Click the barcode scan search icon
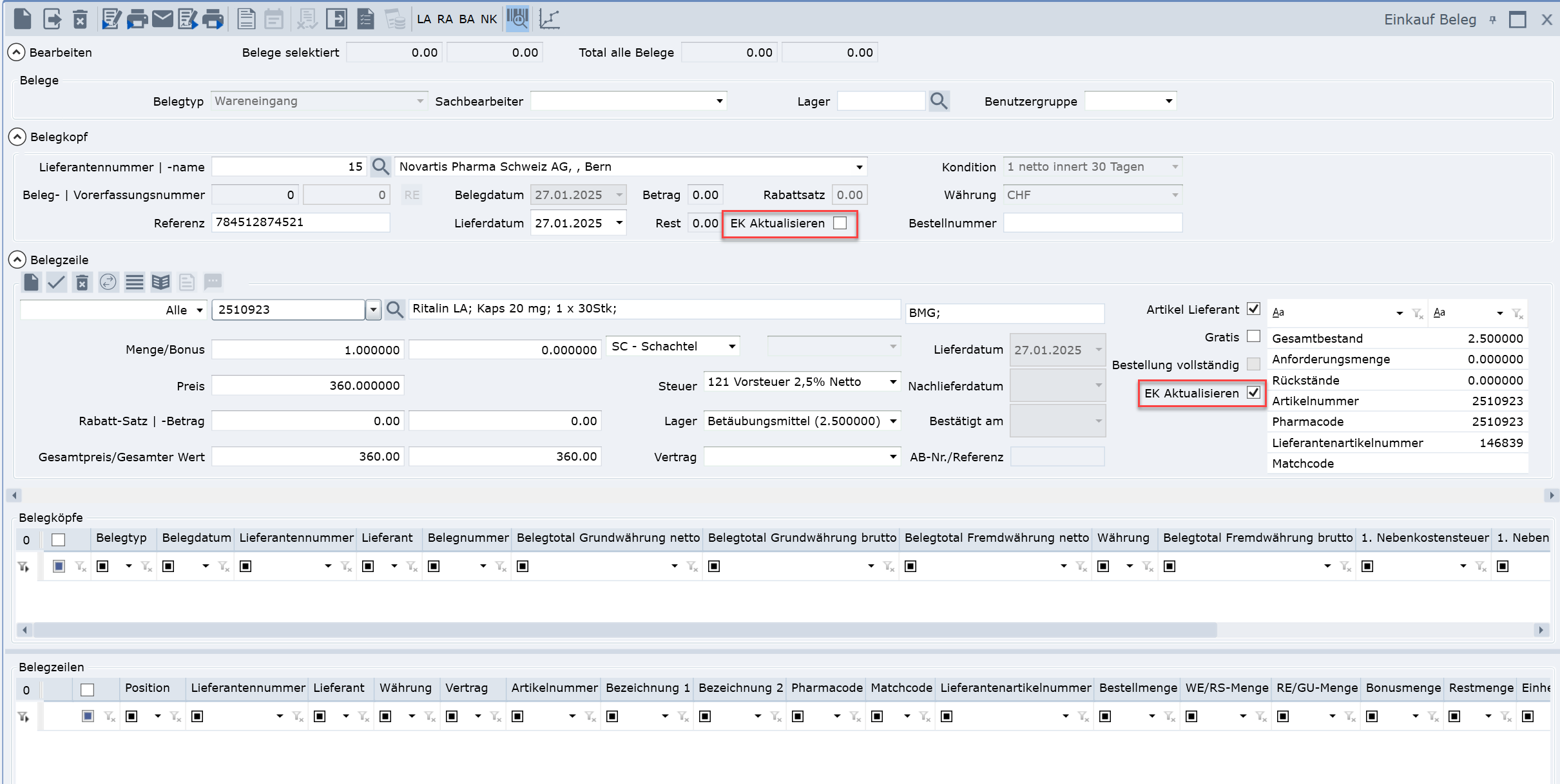 pyautogui.click(x=517, y=19)
